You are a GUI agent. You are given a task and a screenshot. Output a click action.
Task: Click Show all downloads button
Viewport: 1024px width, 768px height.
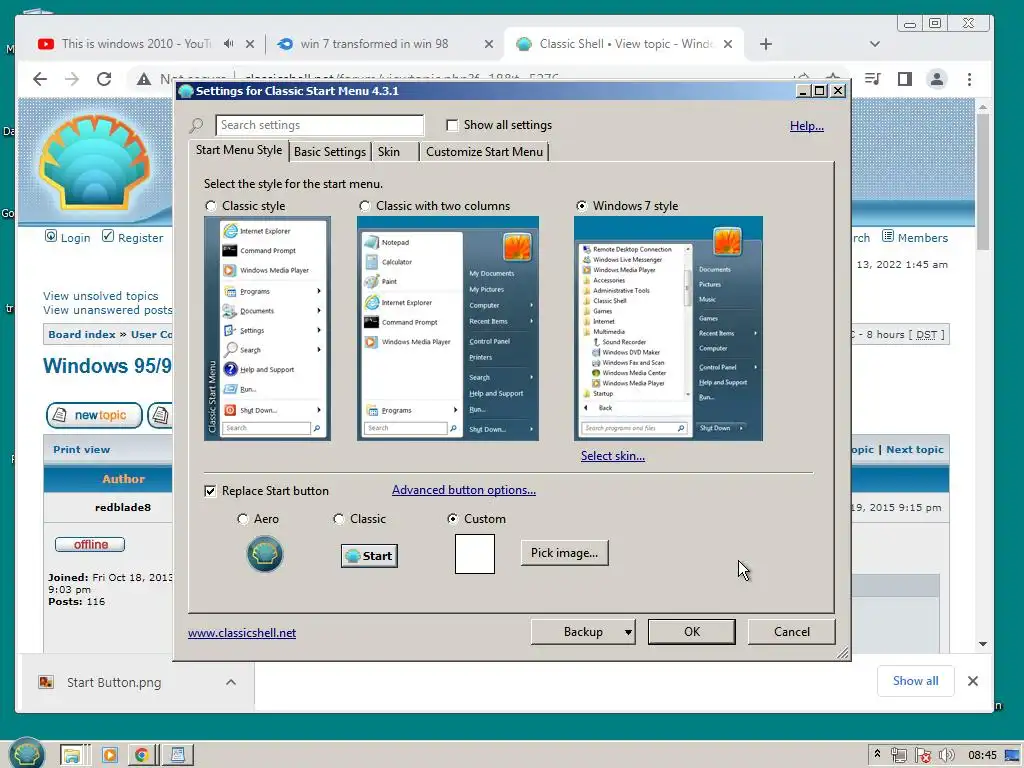click(915, 680)
